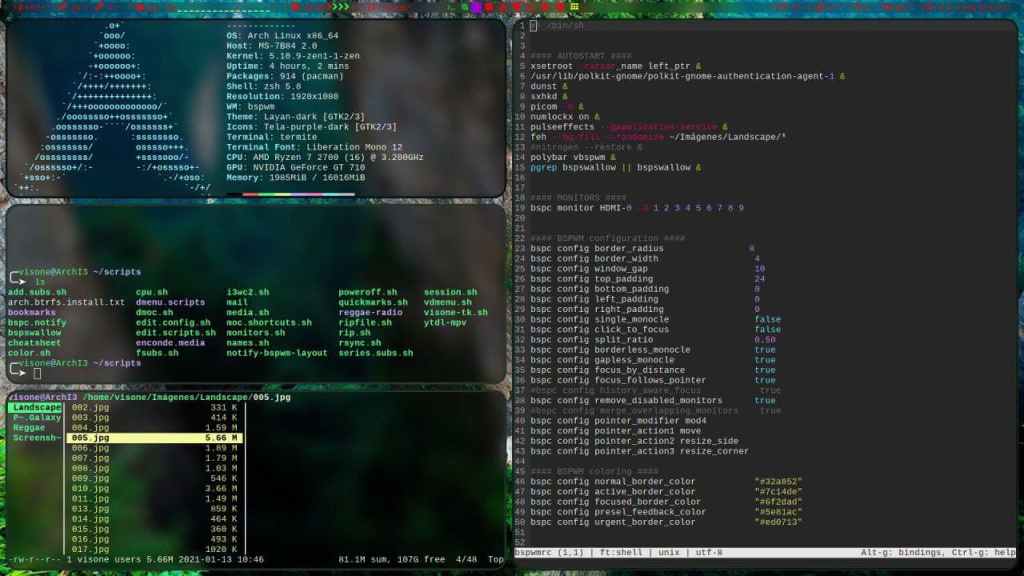Click the true value of focus_follows_pointer
Screen dimensions: 1024x576
click(x=765, y=380)
